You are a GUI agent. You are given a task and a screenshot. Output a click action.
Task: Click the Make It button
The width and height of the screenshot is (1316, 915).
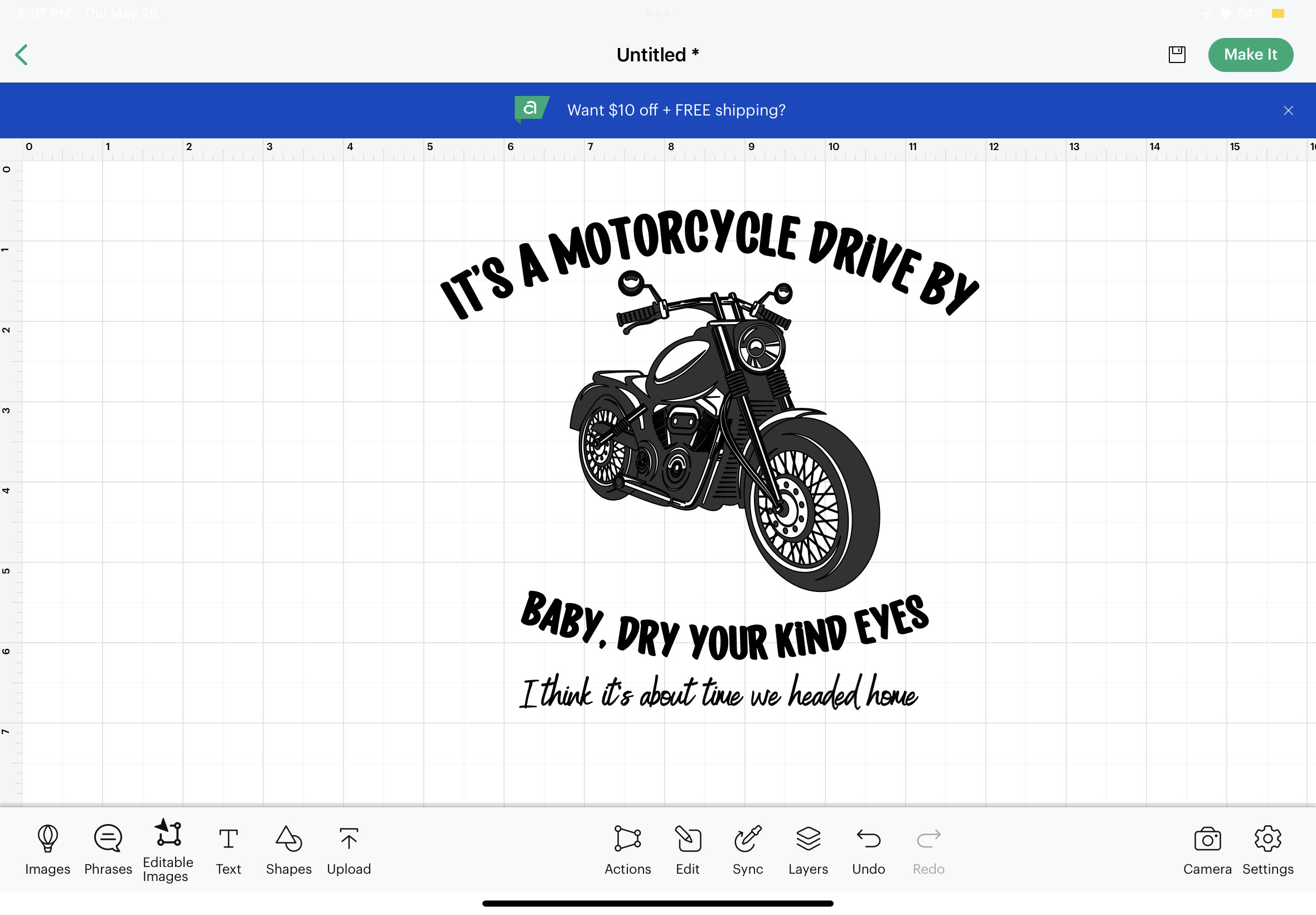point(1250,55)
